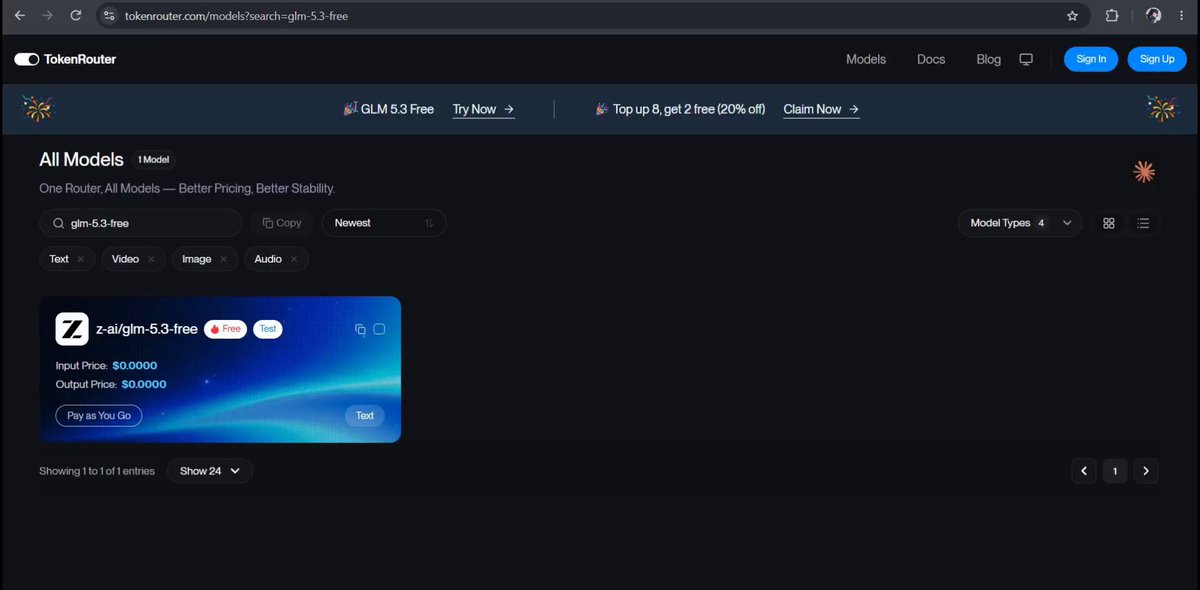Expand the Model Types dropdown

[x=1020, y=223]
